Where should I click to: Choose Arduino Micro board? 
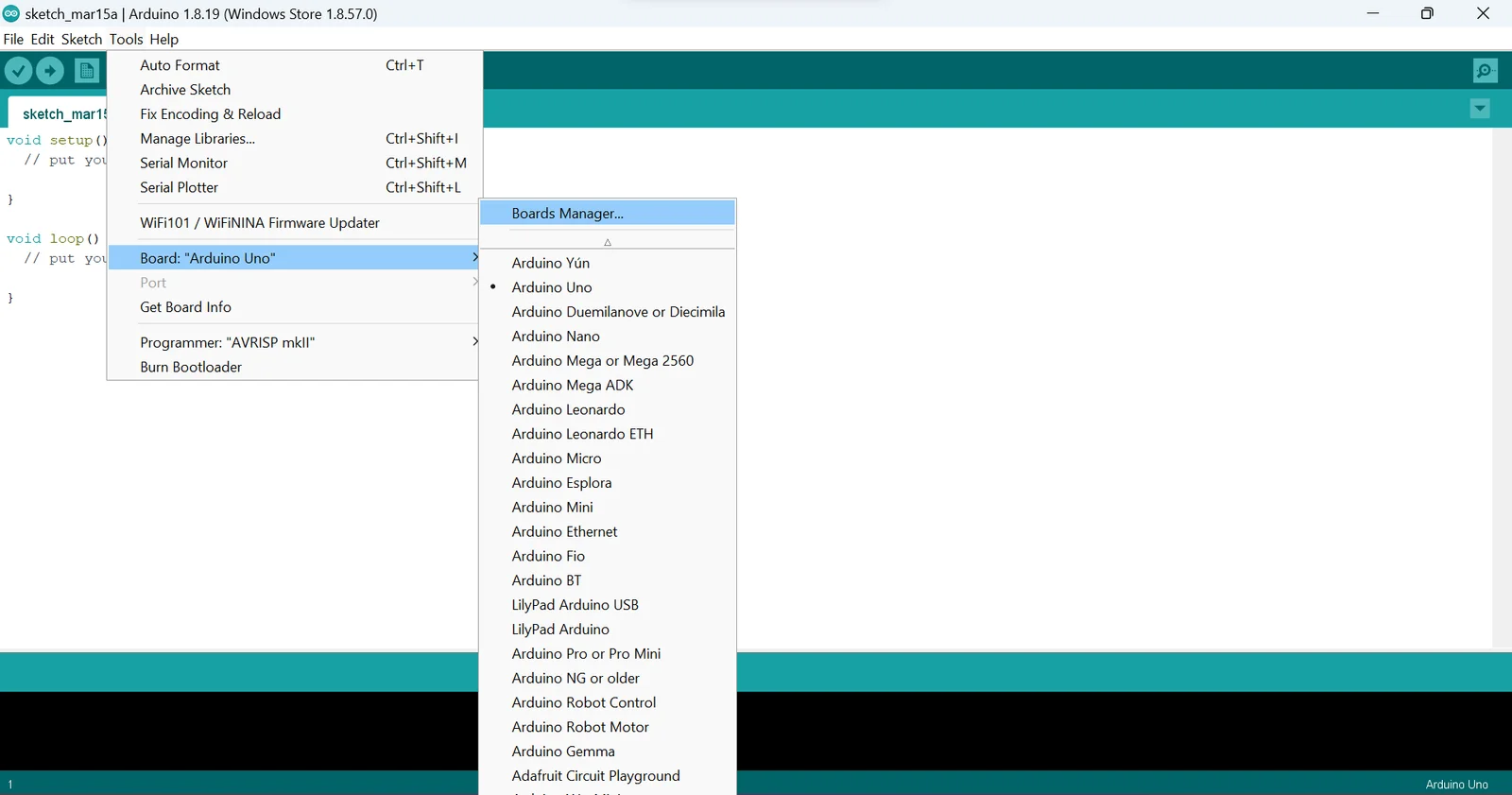point(608,458)
